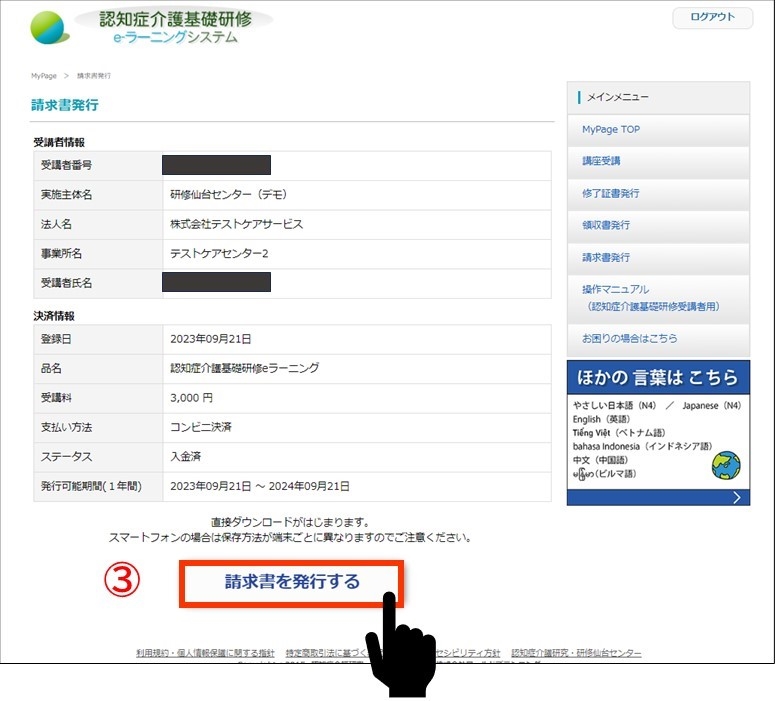
Task: Click 入金済 status value
Action: click(x=186, y=456)
